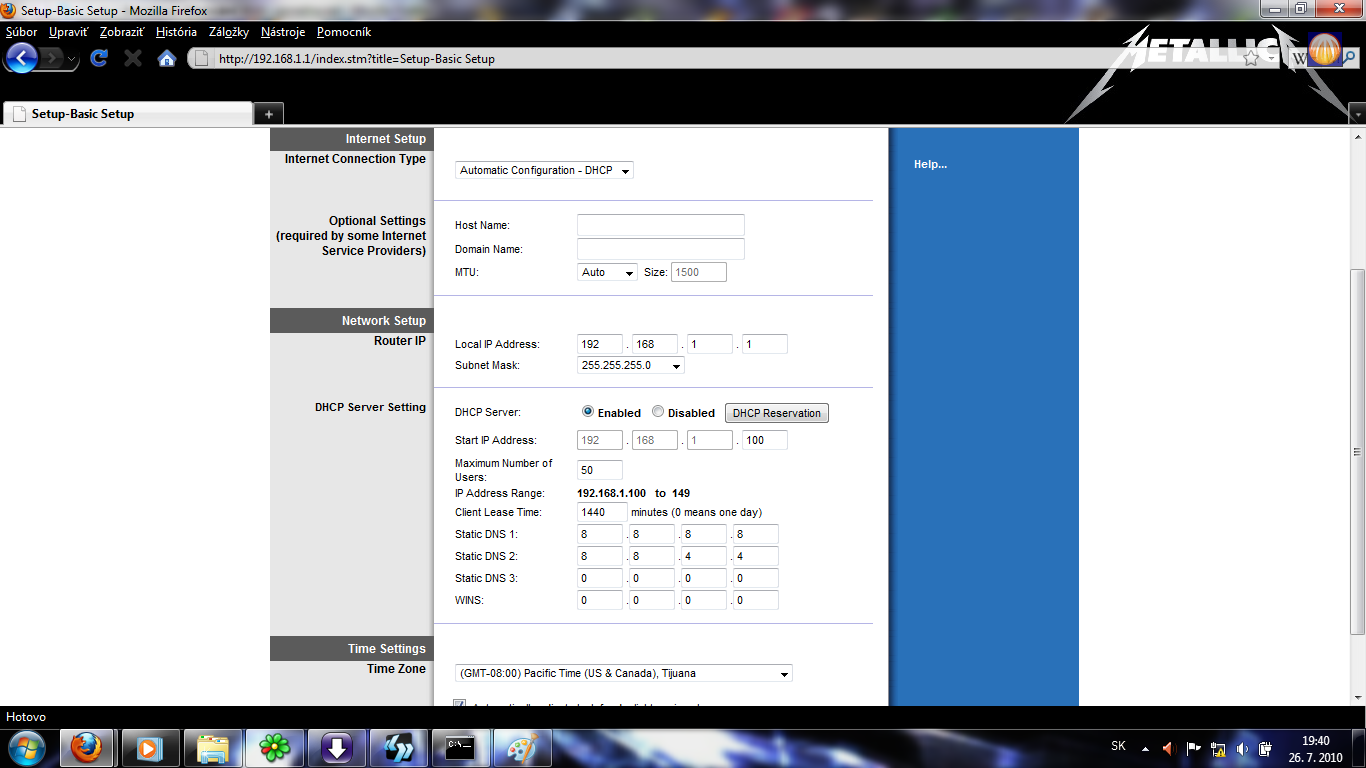Go to the Firefox home page
Image resolution: width=1366 pixels, height=768 pixels.
167,58
